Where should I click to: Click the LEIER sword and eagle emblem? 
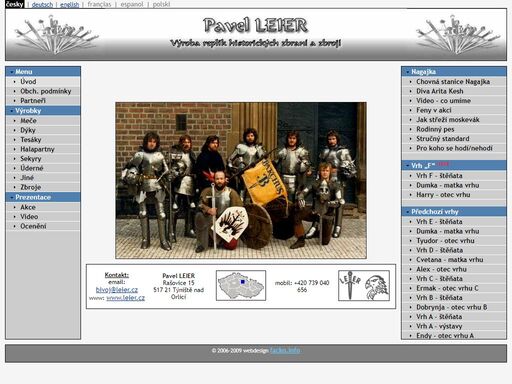tap(364, 286)
